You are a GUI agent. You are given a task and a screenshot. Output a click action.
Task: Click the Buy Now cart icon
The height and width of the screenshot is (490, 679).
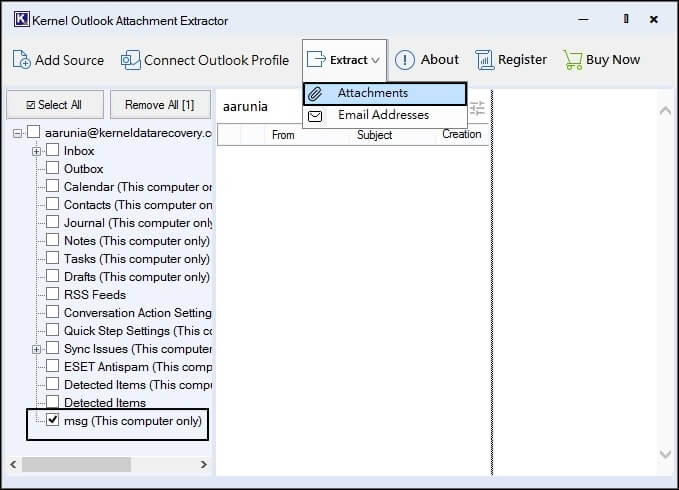(x=572, y=60)
